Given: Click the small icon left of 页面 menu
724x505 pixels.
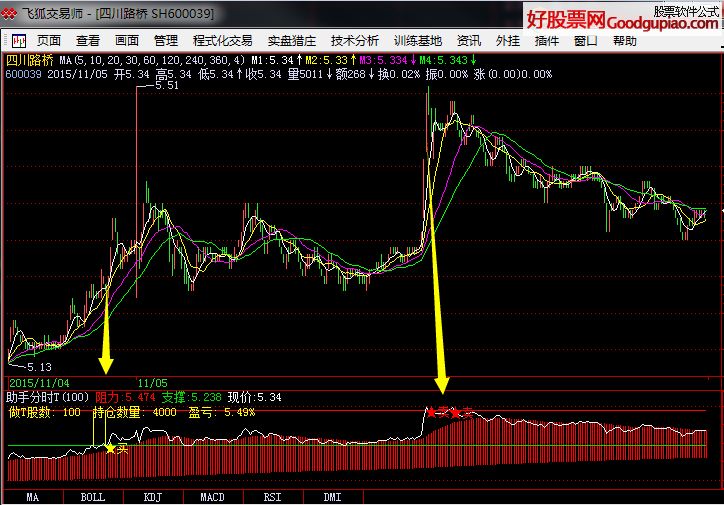Looking at the screenshot, I should coord(17,41).
